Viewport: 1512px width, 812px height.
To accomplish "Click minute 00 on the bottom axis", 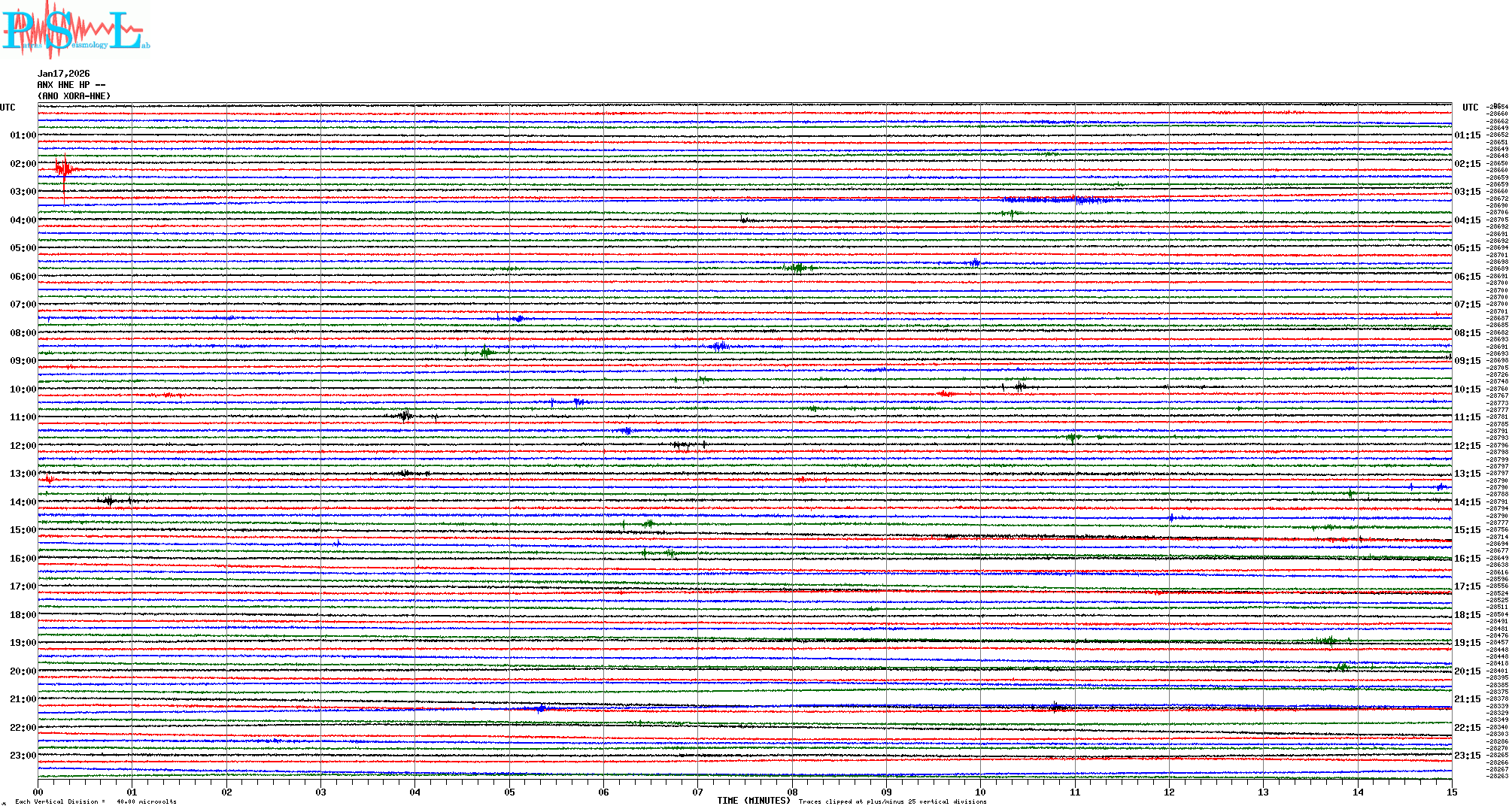I will coord(38,792).
